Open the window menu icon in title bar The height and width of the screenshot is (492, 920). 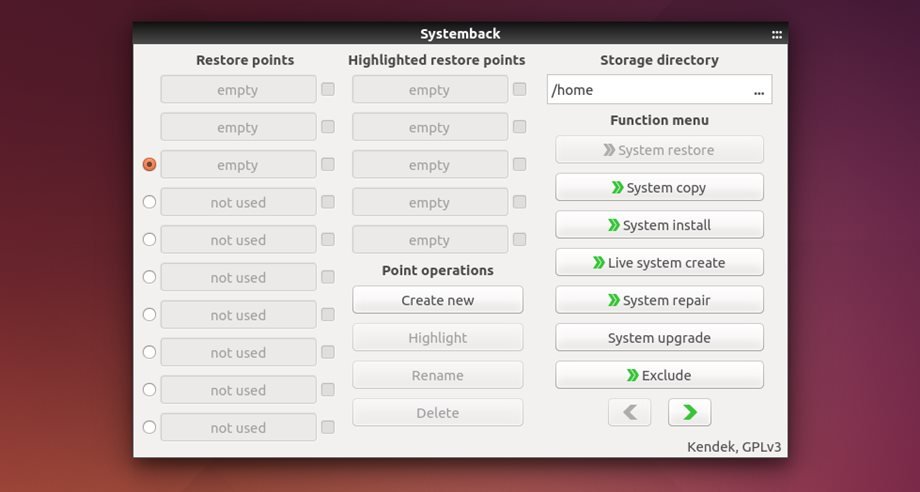777,34
